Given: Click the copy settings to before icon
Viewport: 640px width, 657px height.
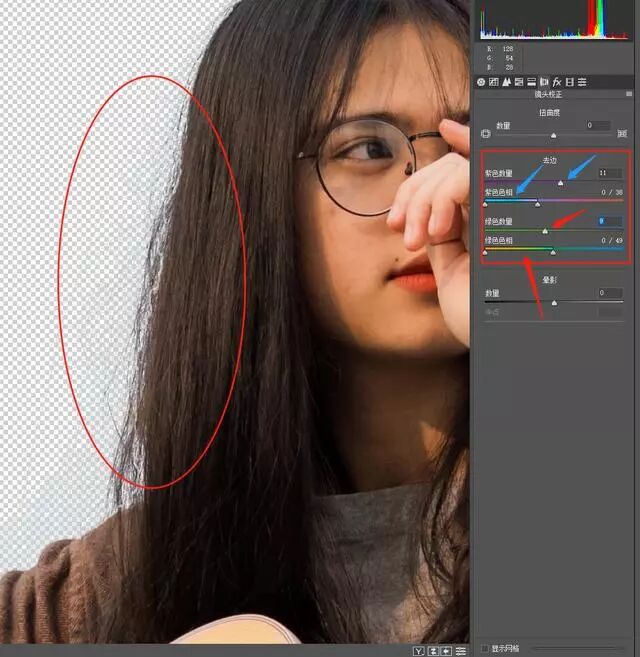Looking at the screenshot, I should (446, 651).
